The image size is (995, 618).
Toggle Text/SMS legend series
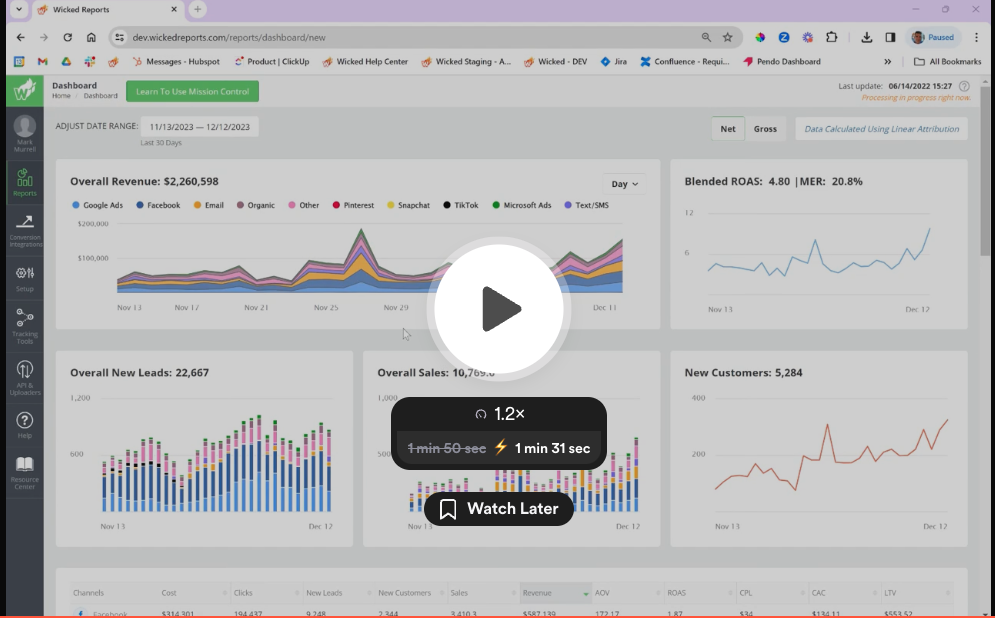pos(586,205)
